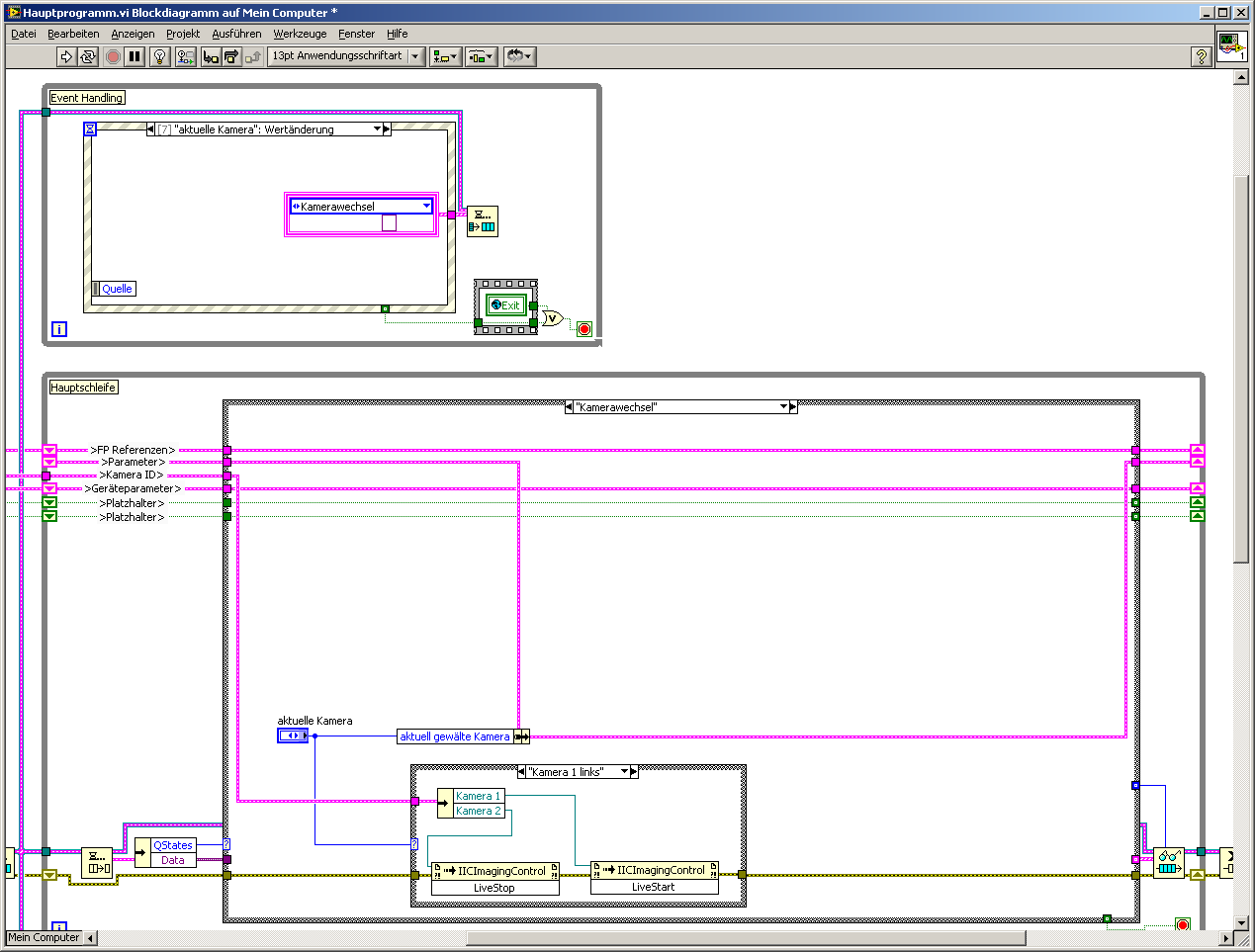1255x952 pixels.
Task: Toggle the Pause button in toolbar
Action: click(134, 56)
